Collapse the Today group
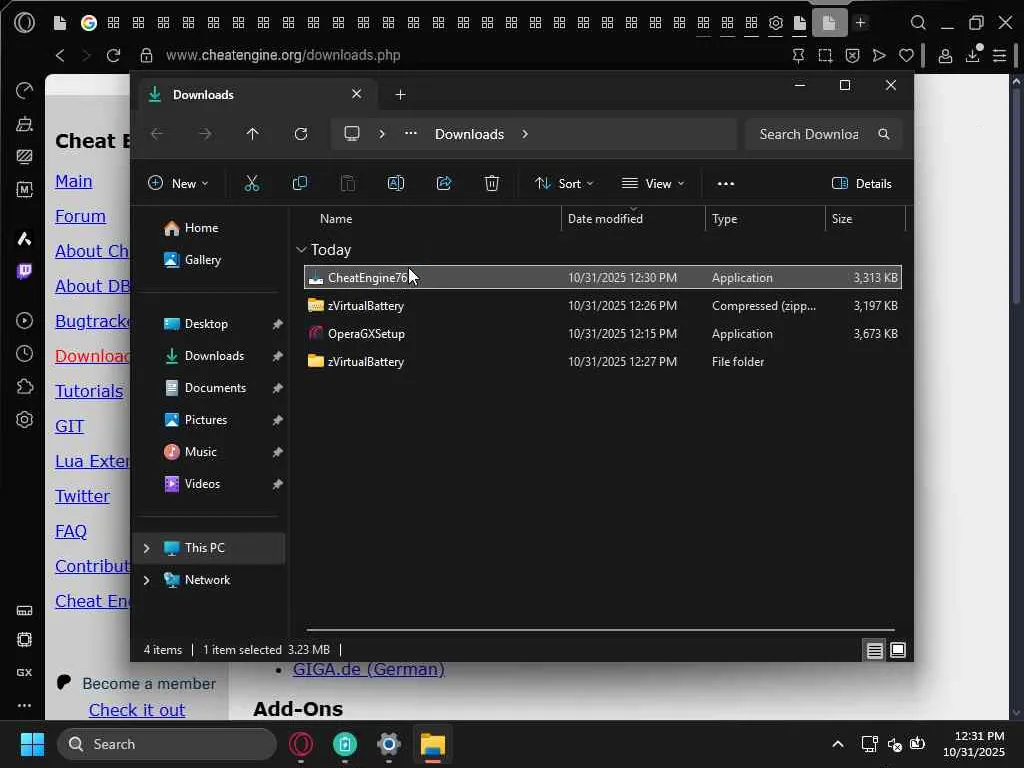1024x768 pixels. 301,249
